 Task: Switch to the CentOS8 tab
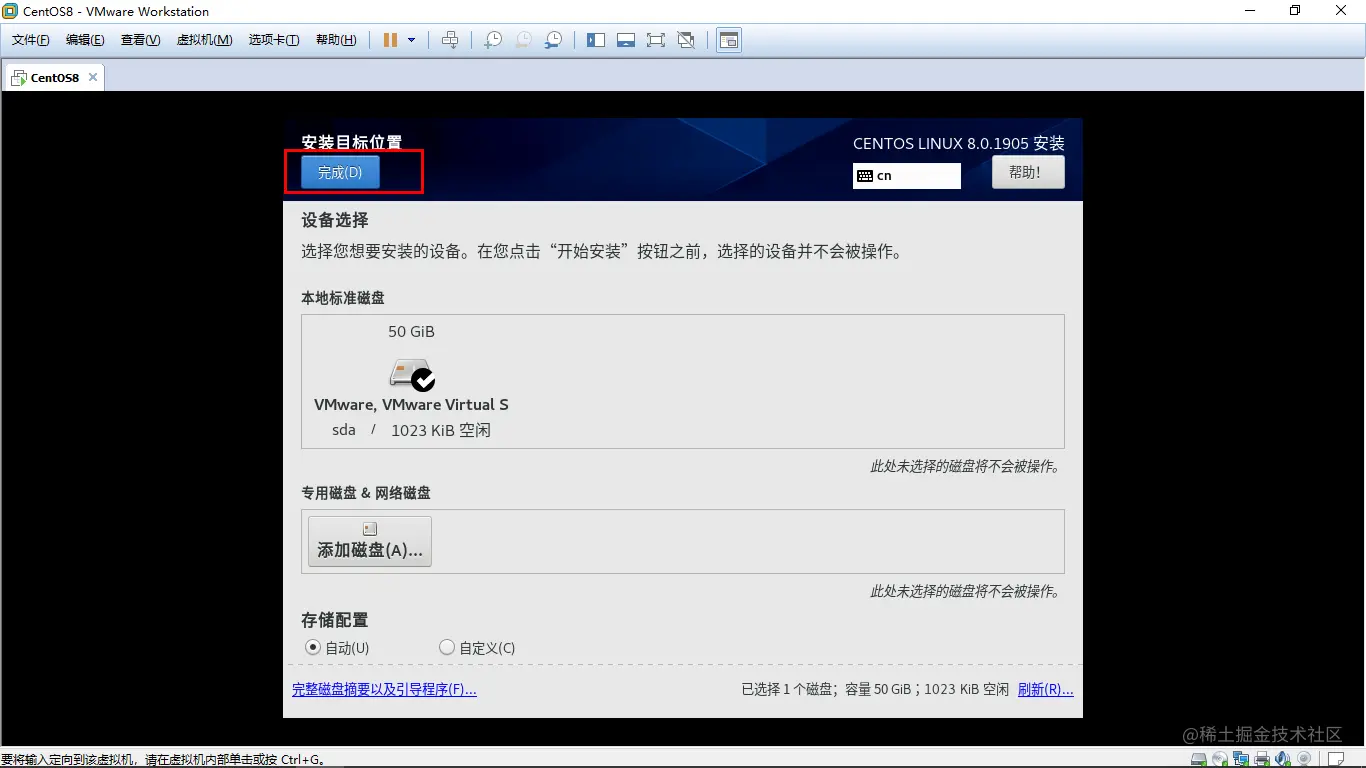(54, 77)
